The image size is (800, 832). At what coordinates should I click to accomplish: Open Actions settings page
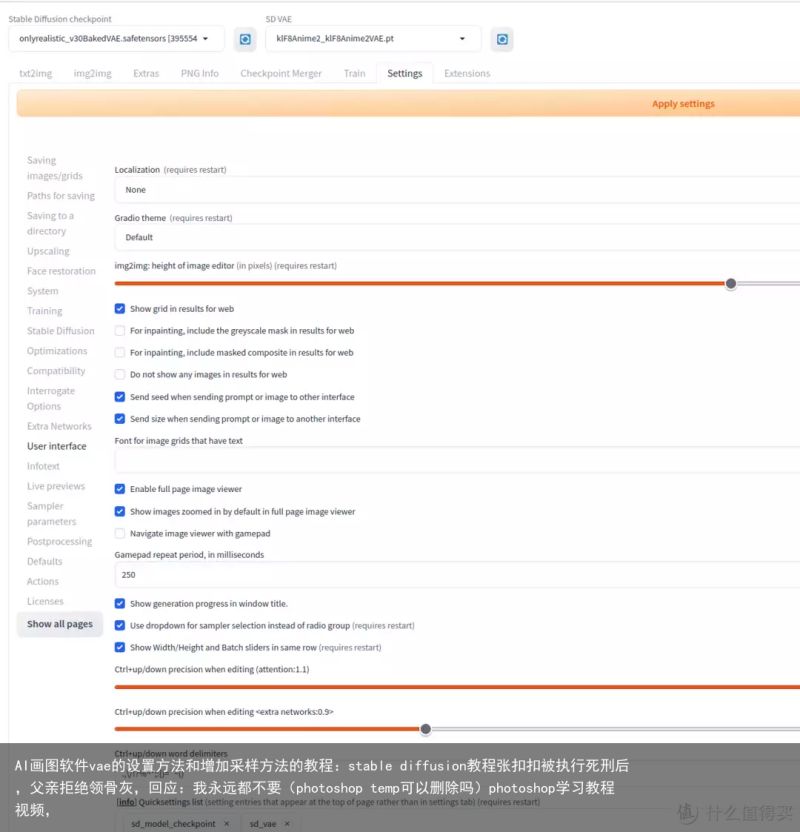(43, 582)
